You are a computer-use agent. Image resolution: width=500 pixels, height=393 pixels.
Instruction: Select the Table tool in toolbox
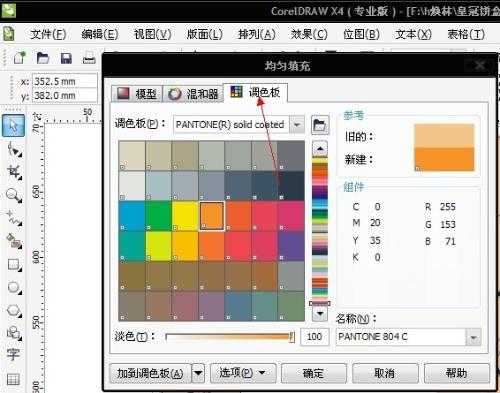click(x=13, y=379)
